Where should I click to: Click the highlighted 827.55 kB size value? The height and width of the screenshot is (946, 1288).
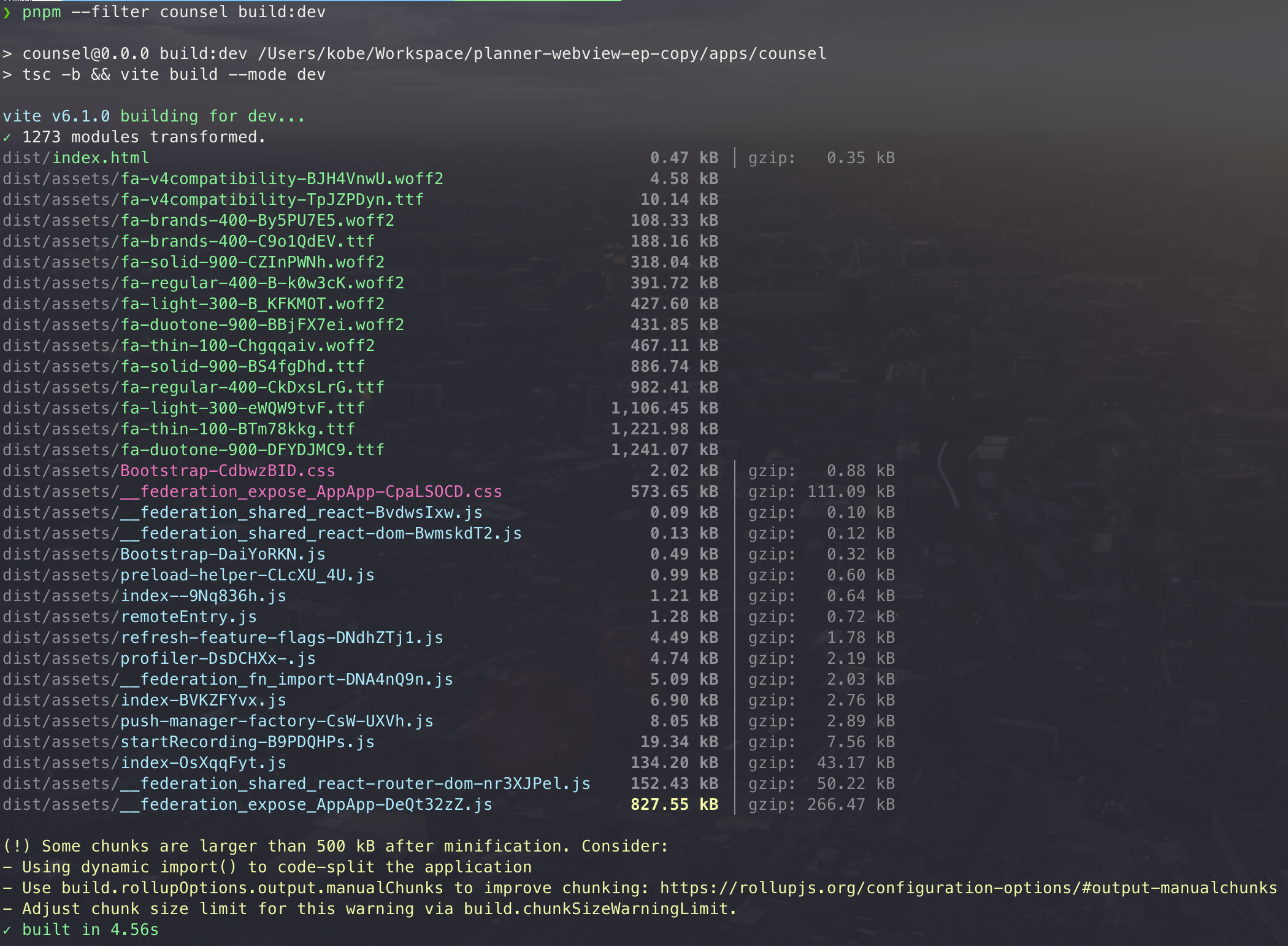[675, 805]
